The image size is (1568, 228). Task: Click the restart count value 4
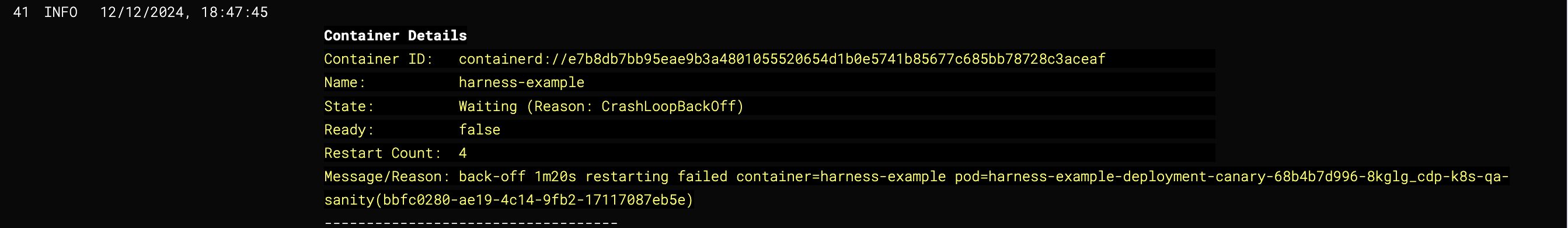coord(462,153)
